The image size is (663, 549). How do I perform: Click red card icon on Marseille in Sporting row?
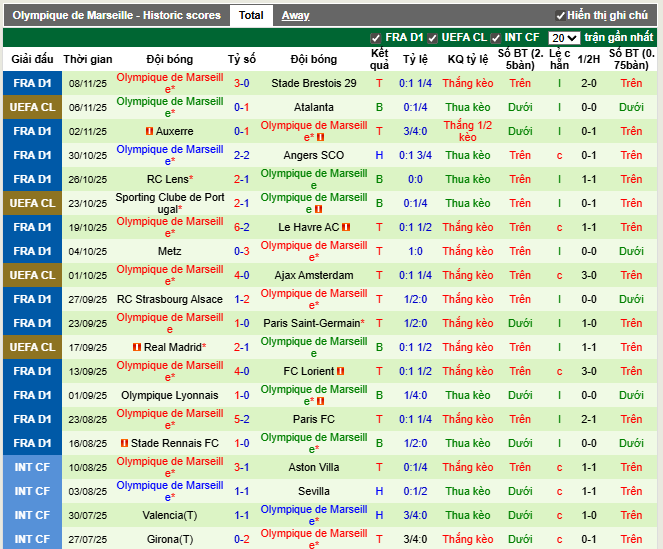pos(319,209)
